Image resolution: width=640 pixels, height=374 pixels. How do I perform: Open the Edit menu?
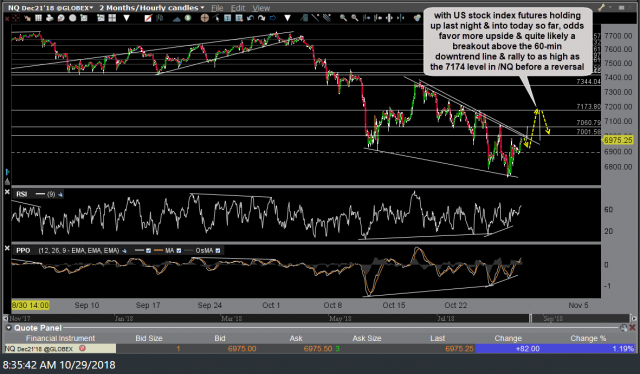point(238,8)
